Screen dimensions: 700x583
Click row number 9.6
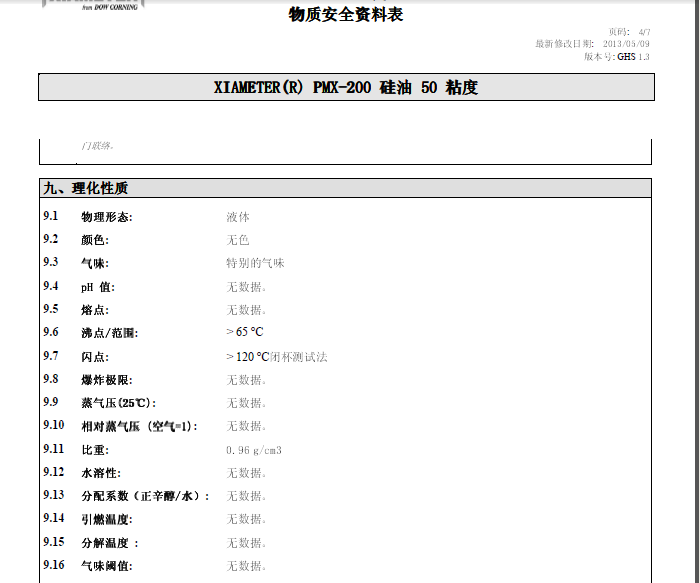tap(51, 332)
